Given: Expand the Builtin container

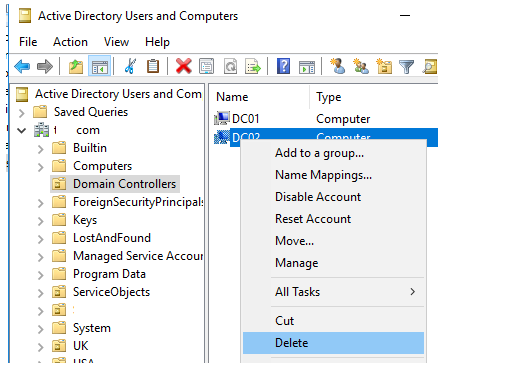Looking at the screenshot, I should click(x=41, y=149).
